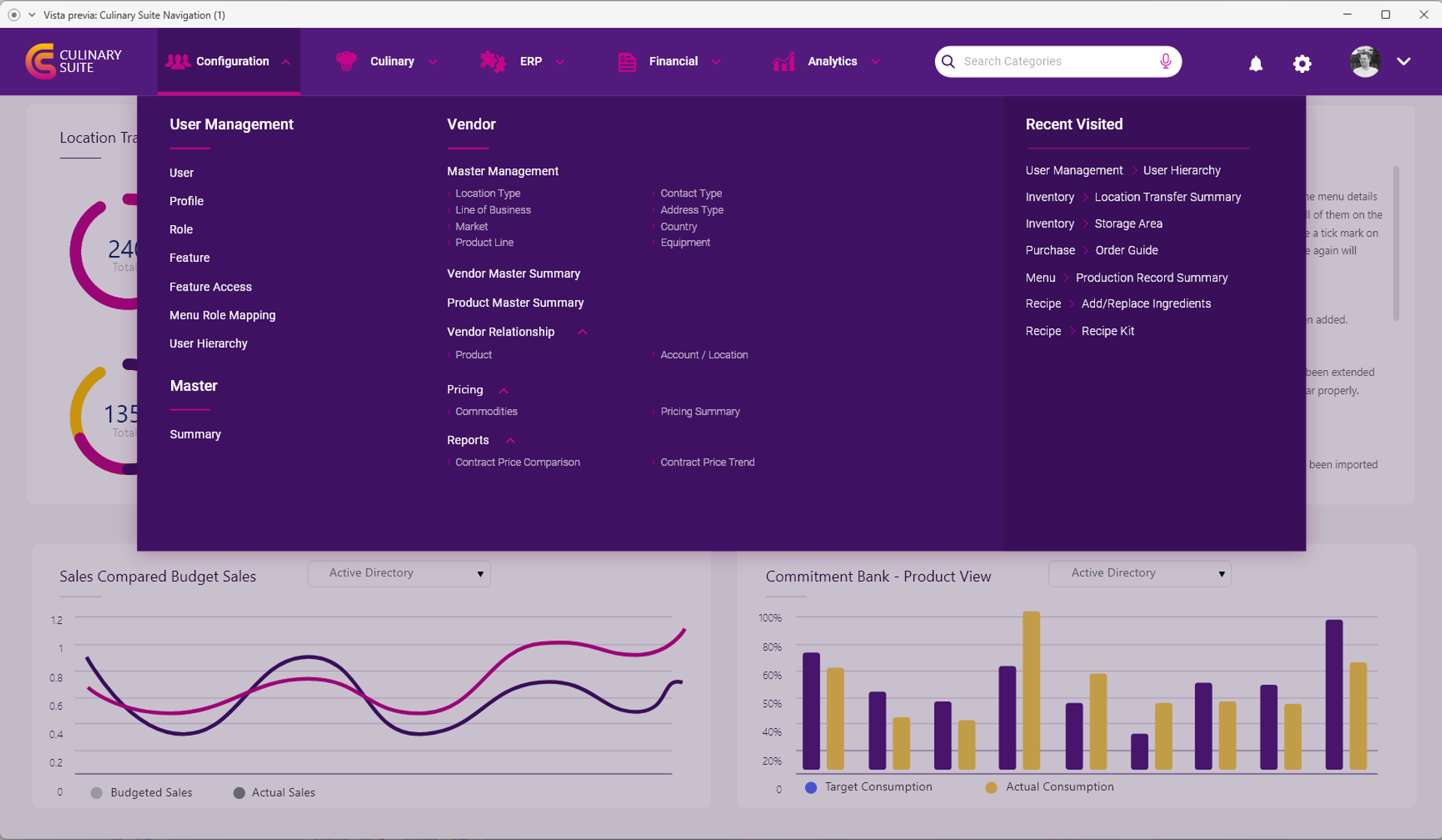1442x840 pixels.
Task: Select Product under Vendor Relationship
Action: tap(473, 355)
